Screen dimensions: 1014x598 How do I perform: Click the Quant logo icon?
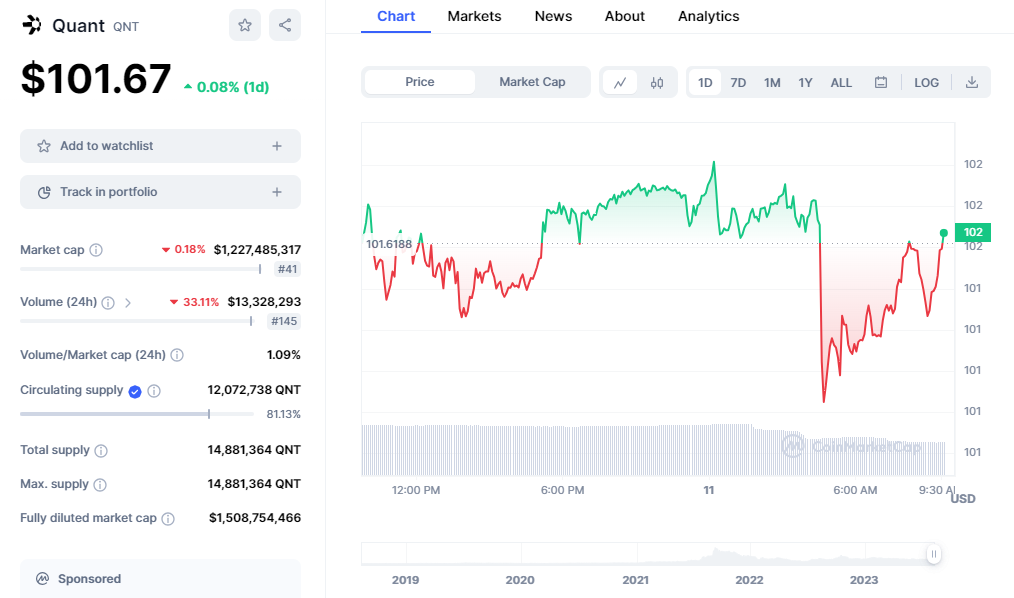[32, 25]
